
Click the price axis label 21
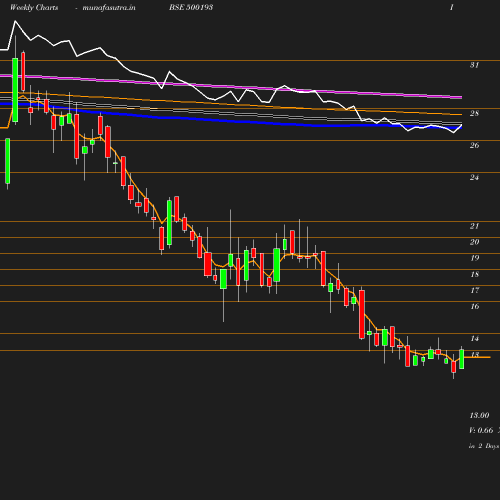[x=474, y=226]
